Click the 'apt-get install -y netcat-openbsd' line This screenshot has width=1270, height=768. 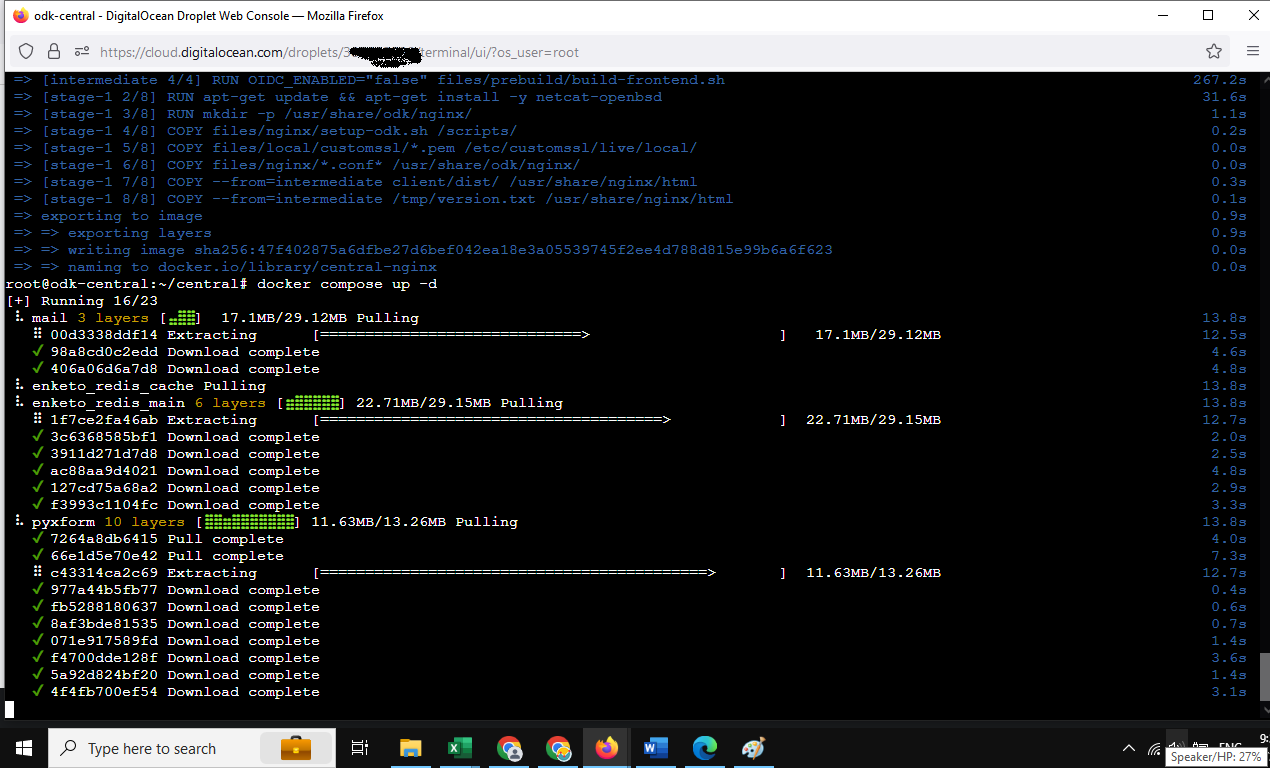click(338, 97)
